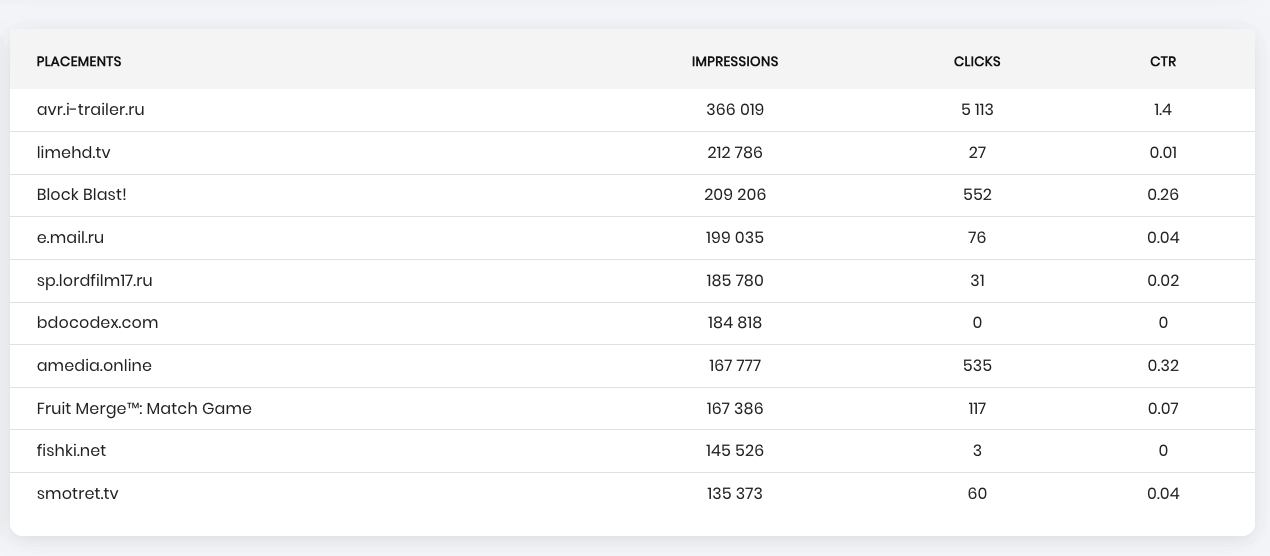Screen dimensions: 1270x556
Task: Select the fishki.net placement
Action: click(72, 451)
